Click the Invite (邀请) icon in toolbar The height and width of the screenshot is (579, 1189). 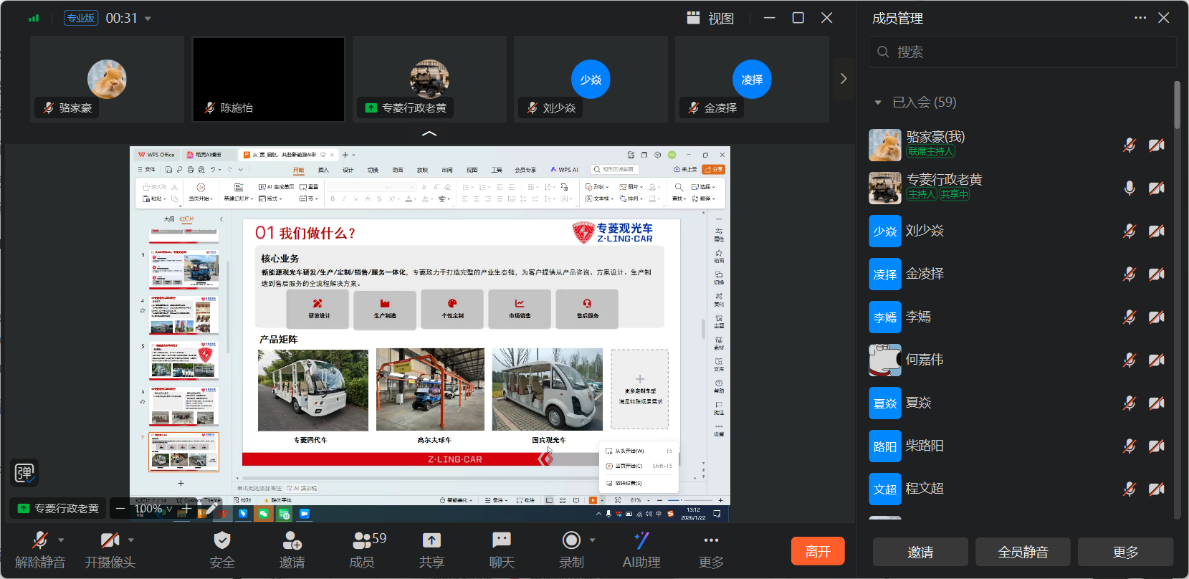292,541
